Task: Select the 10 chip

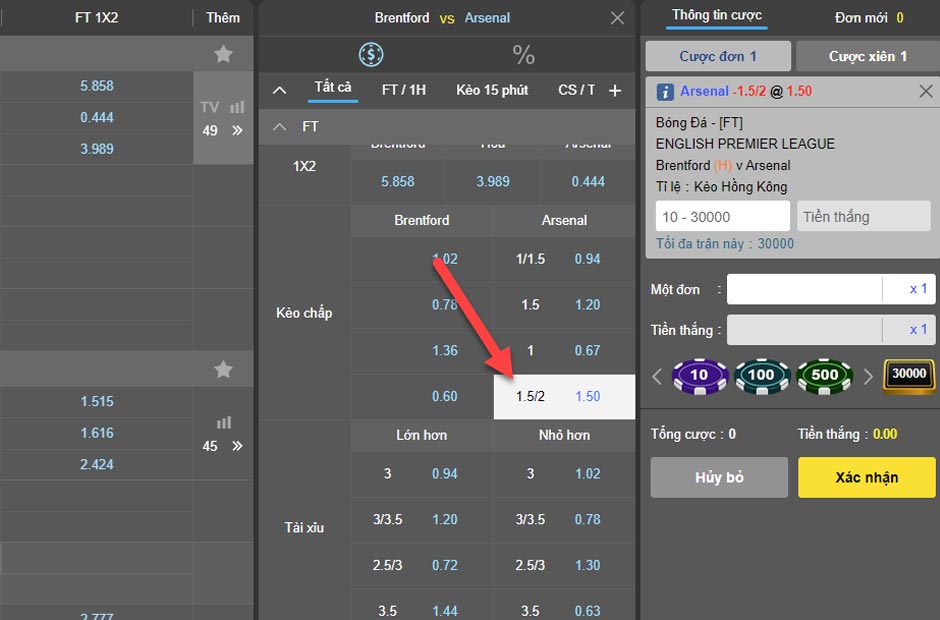Action: [700, 375]
